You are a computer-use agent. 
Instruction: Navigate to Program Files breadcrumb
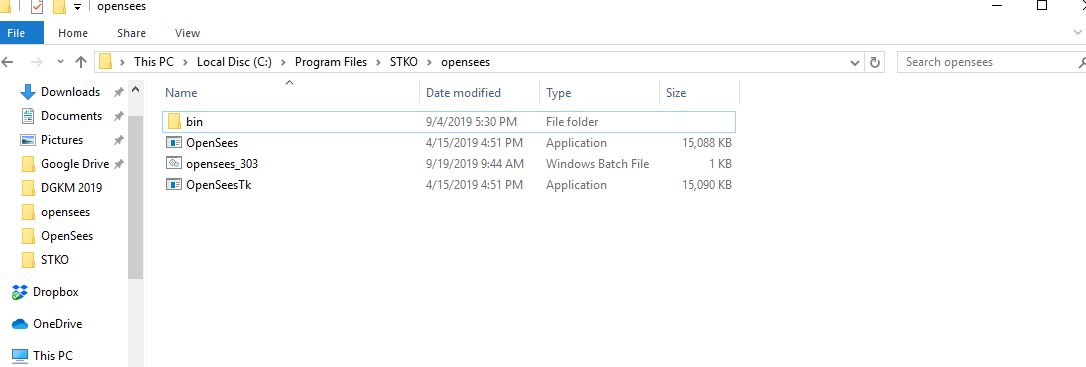tap(331, 62)
